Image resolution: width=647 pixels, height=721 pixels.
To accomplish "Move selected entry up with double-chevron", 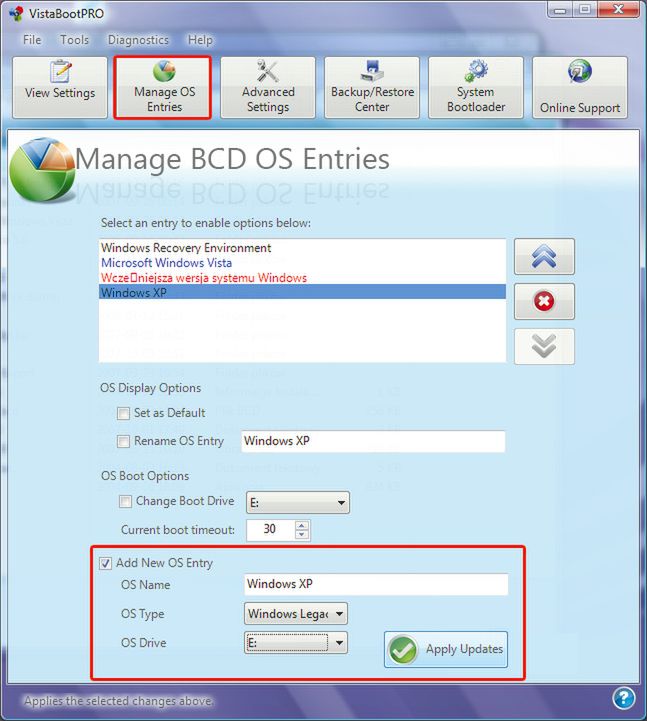I will coord(544,257).
